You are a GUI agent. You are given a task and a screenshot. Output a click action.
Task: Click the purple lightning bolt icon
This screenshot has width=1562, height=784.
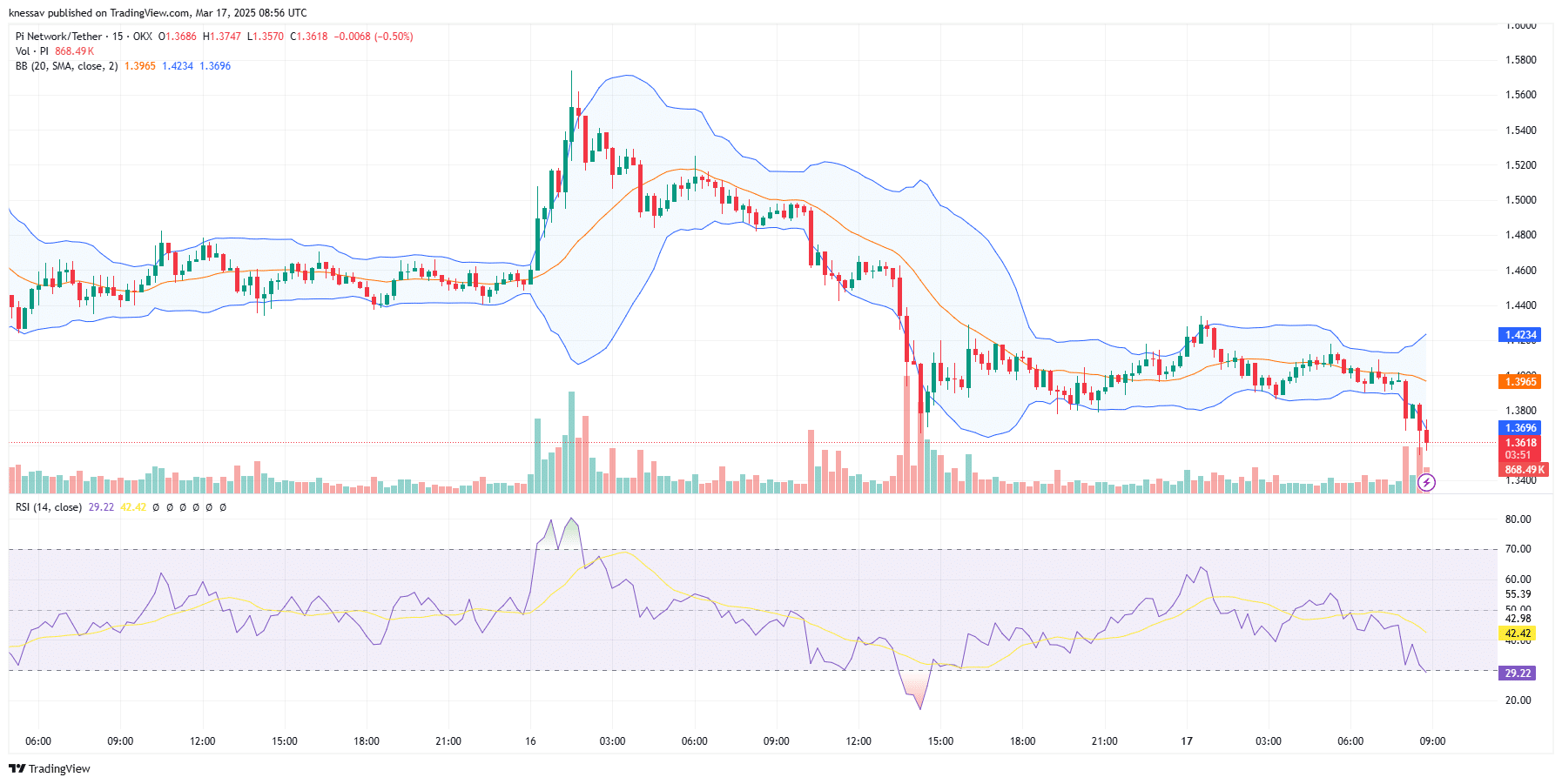pyautogui.click(x=1426, y=483)
